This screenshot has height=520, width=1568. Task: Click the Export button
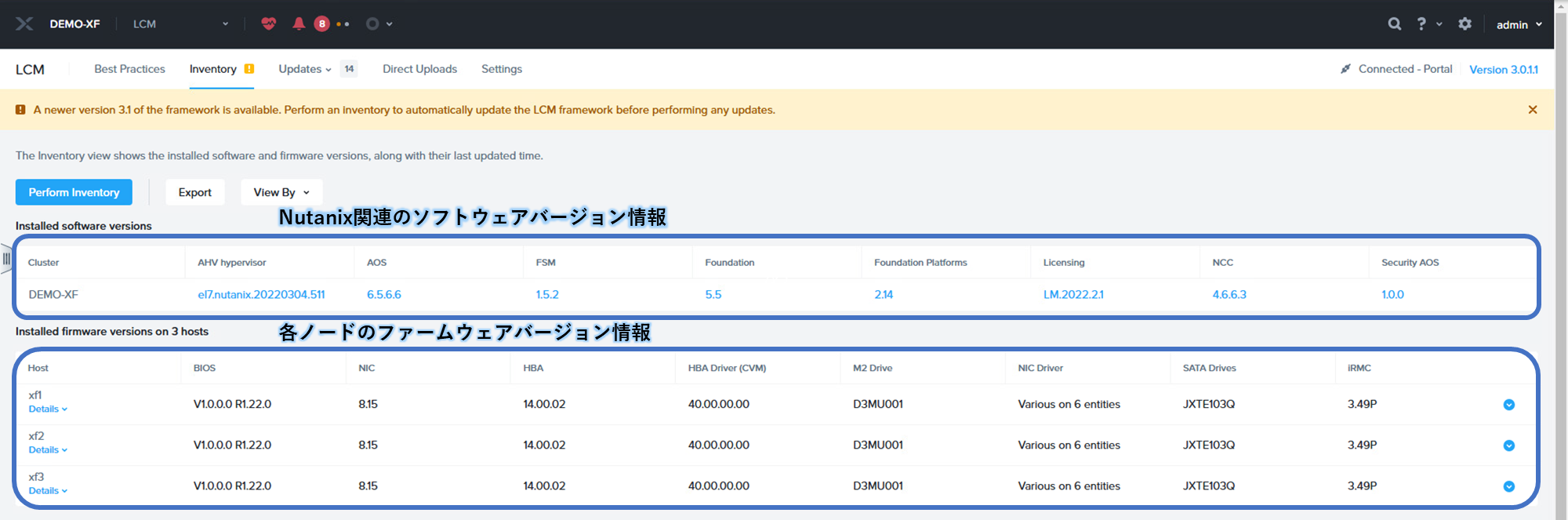[x=195, y=192]
